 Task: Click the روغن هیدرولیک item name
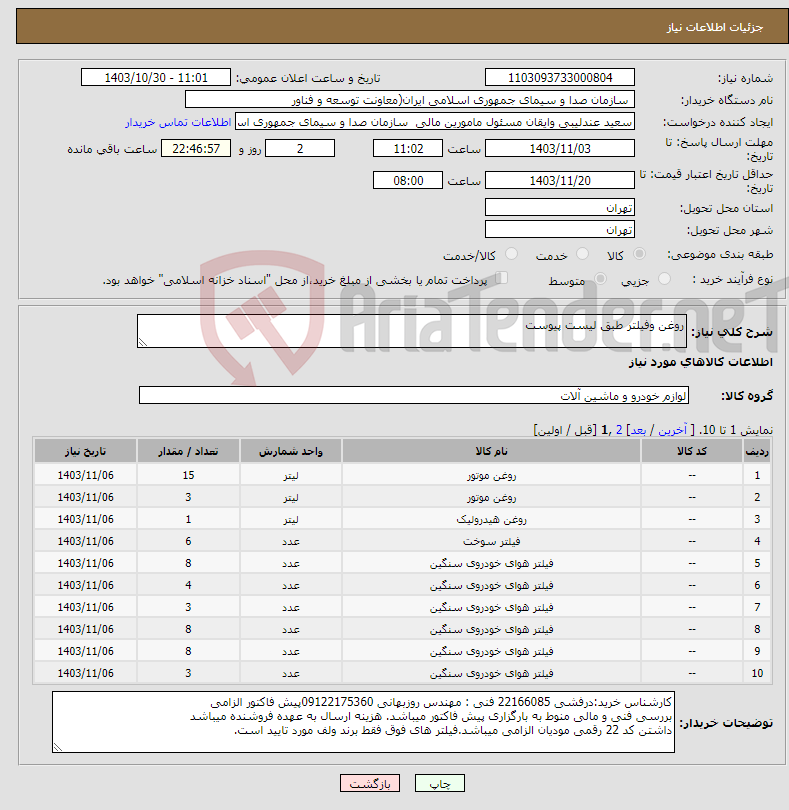click(491, 519)
